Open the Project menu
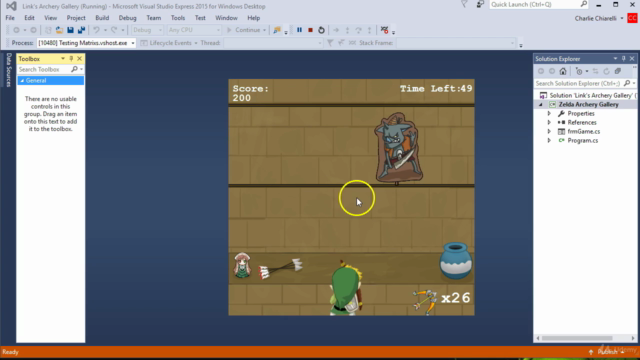 tap(76, 18)
